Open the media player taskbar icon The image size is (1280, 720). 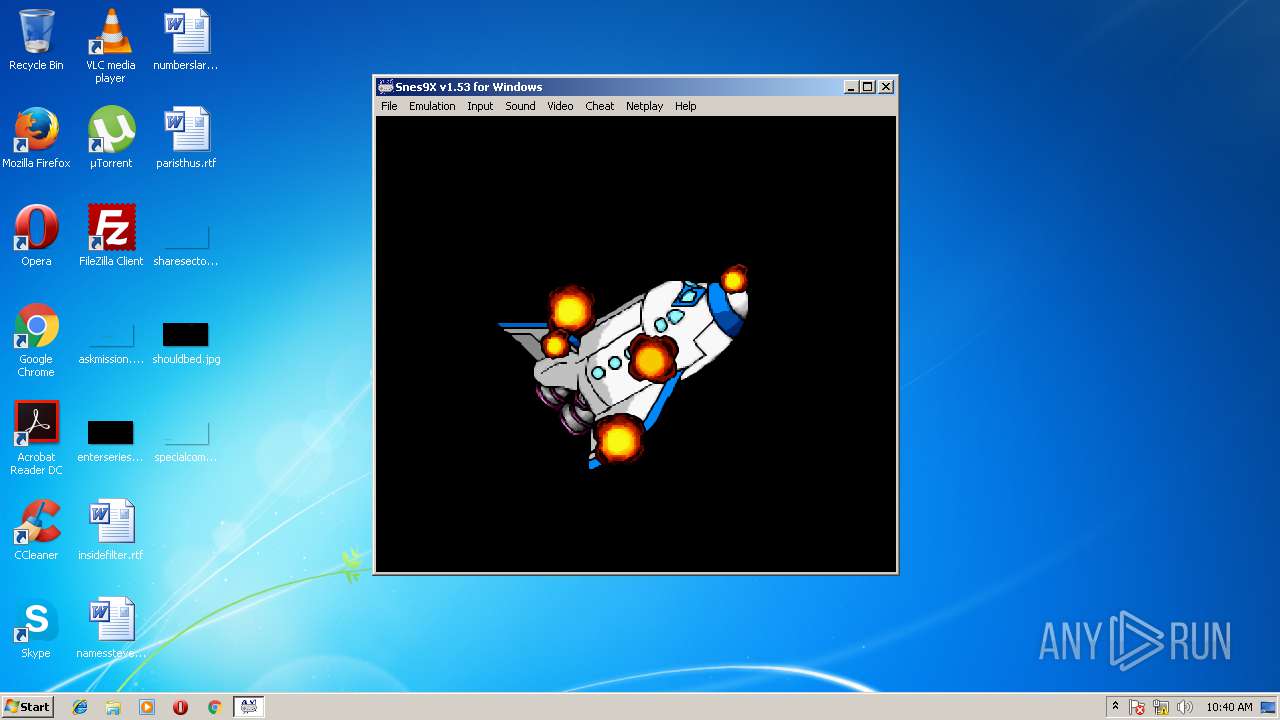(147, 707)
